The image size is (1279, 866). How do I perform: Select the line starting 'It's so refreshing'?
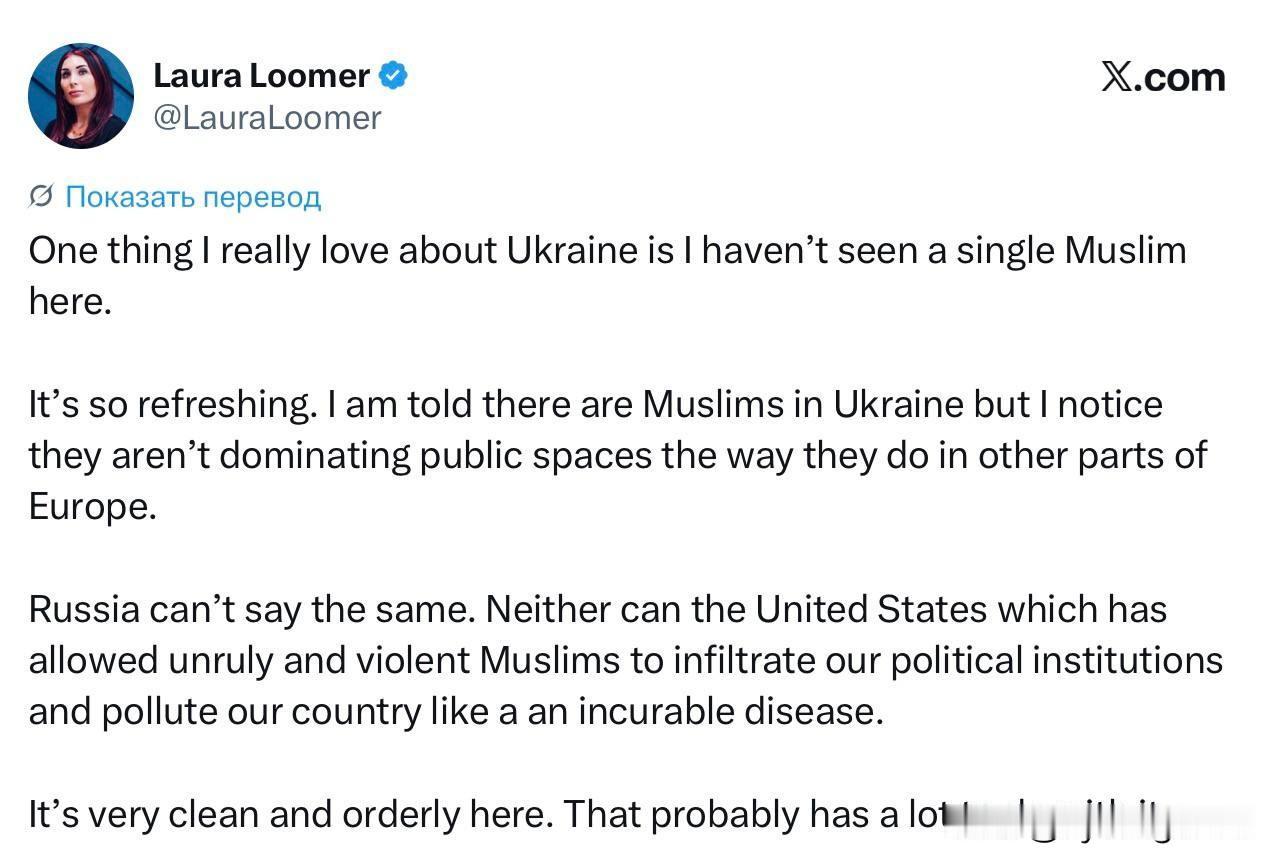596,404
